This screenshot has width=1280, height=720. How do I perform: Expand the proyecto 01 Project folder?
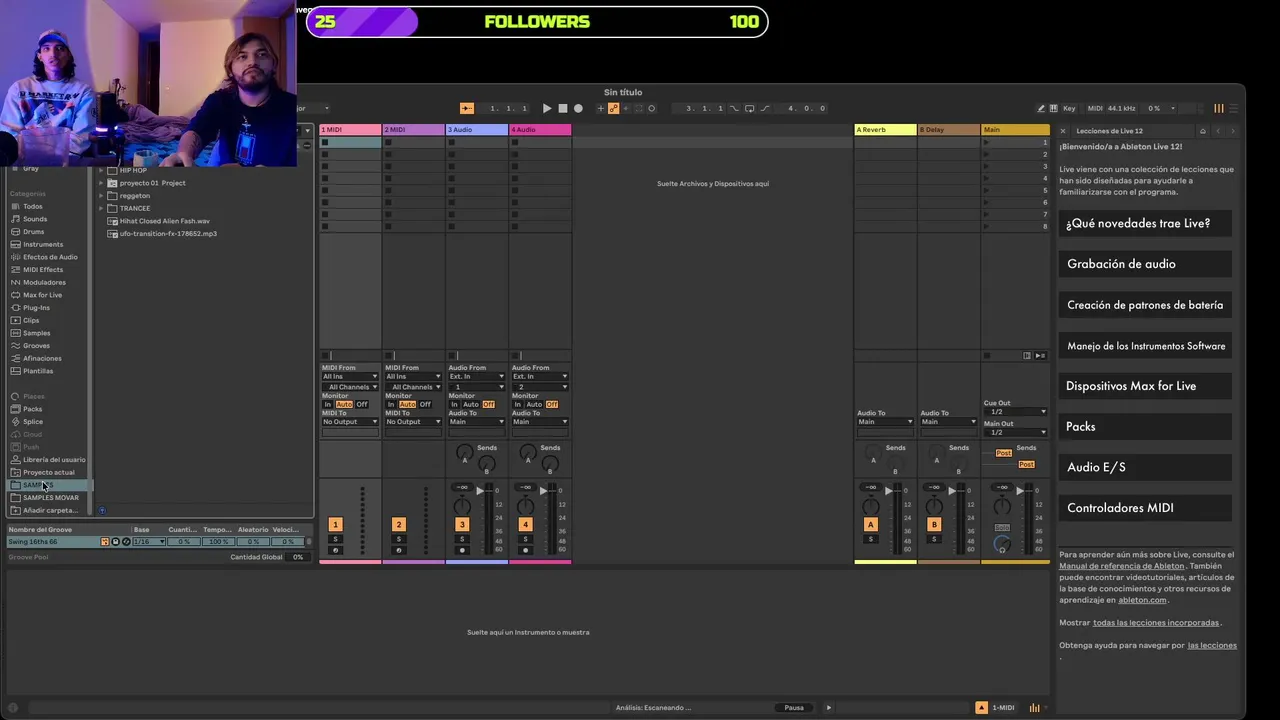tap(101, 183)
